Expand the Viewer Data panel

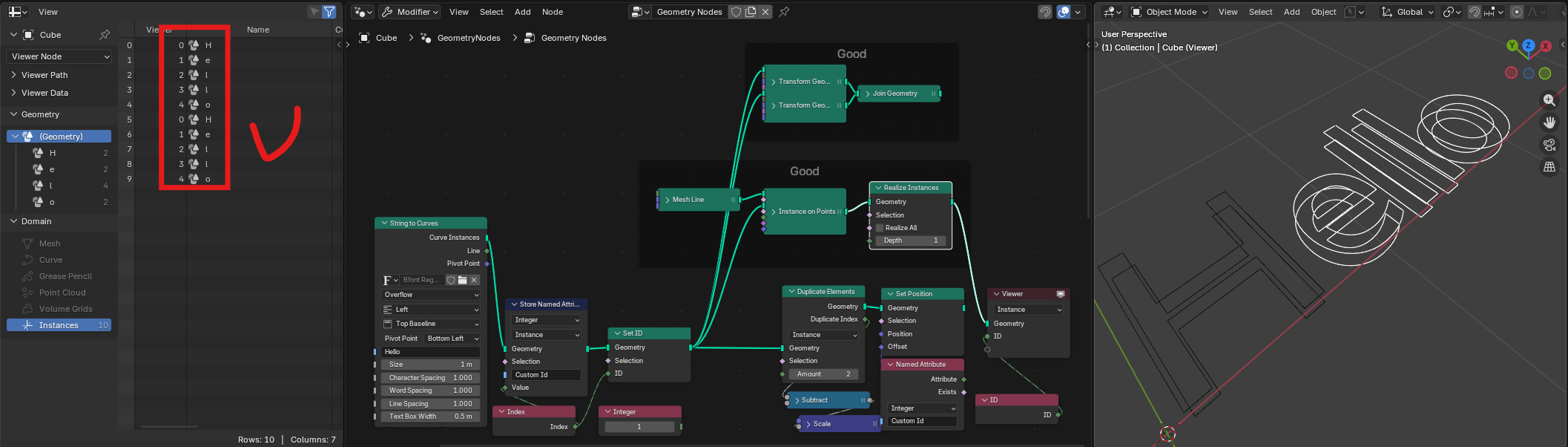pyautogui.click(x=45, y=93)
